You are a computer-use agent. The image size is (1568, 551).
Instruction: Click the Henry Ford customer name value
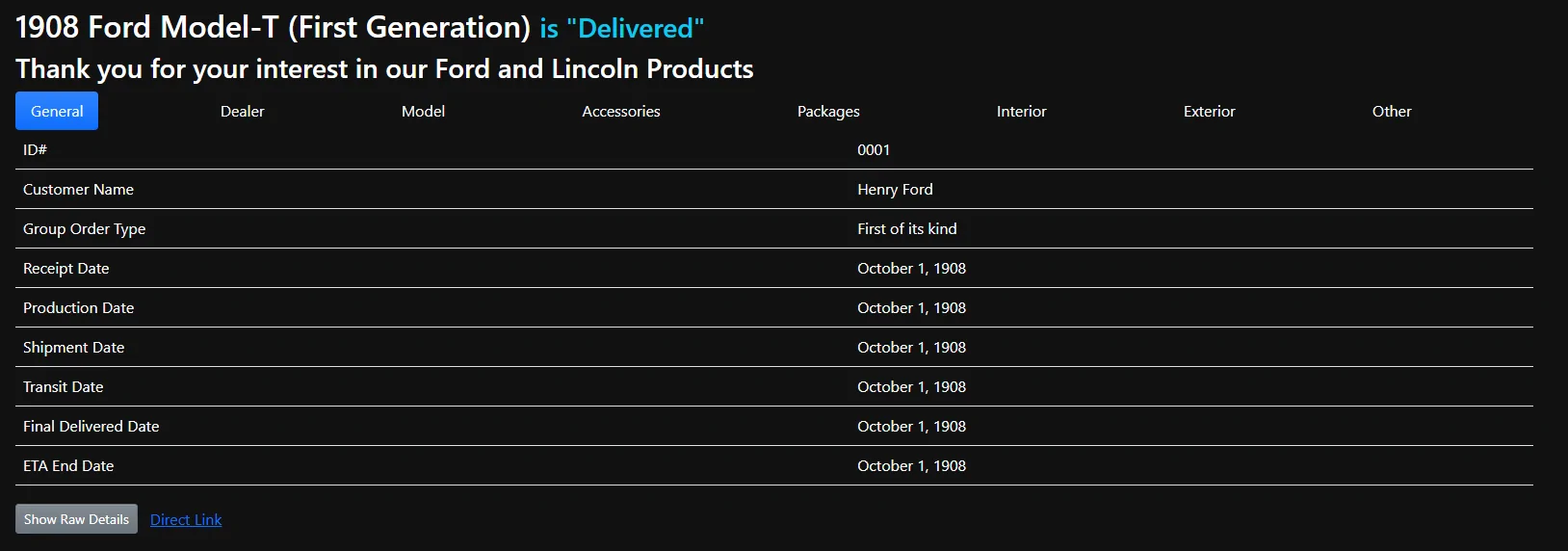click(895, 189)
